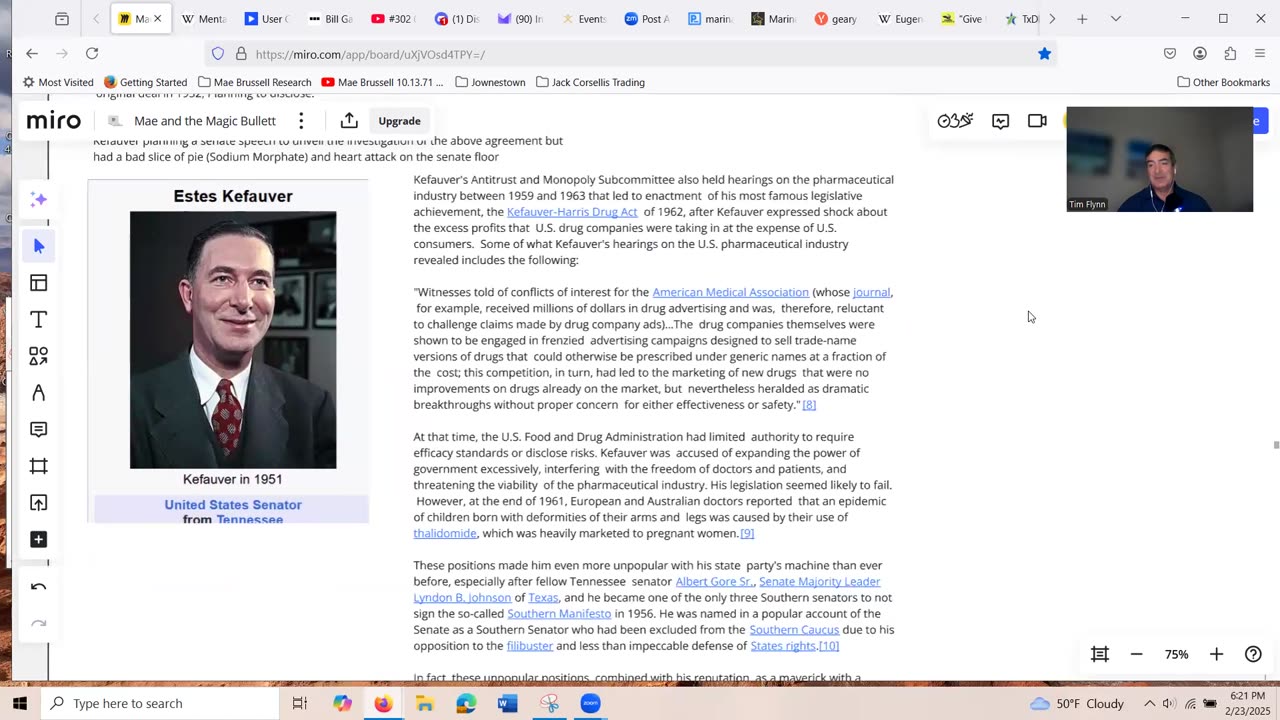Toggle the bookmark star for this page
Screen dimensions: 1280x720
coord(1044,54)
